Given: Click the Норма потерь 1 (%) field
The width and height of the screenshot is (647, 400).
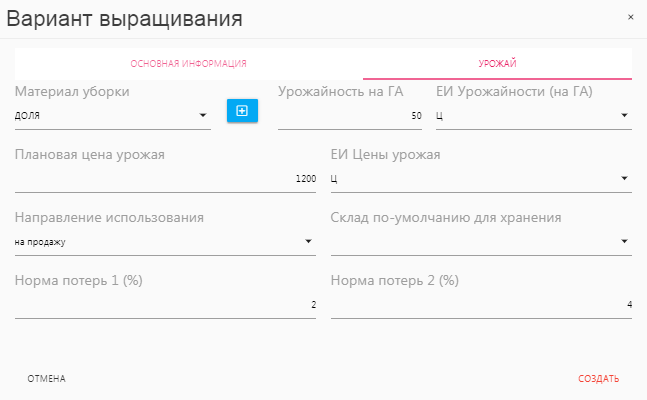Looking at the screenshot, I should (x=165, y=304).
